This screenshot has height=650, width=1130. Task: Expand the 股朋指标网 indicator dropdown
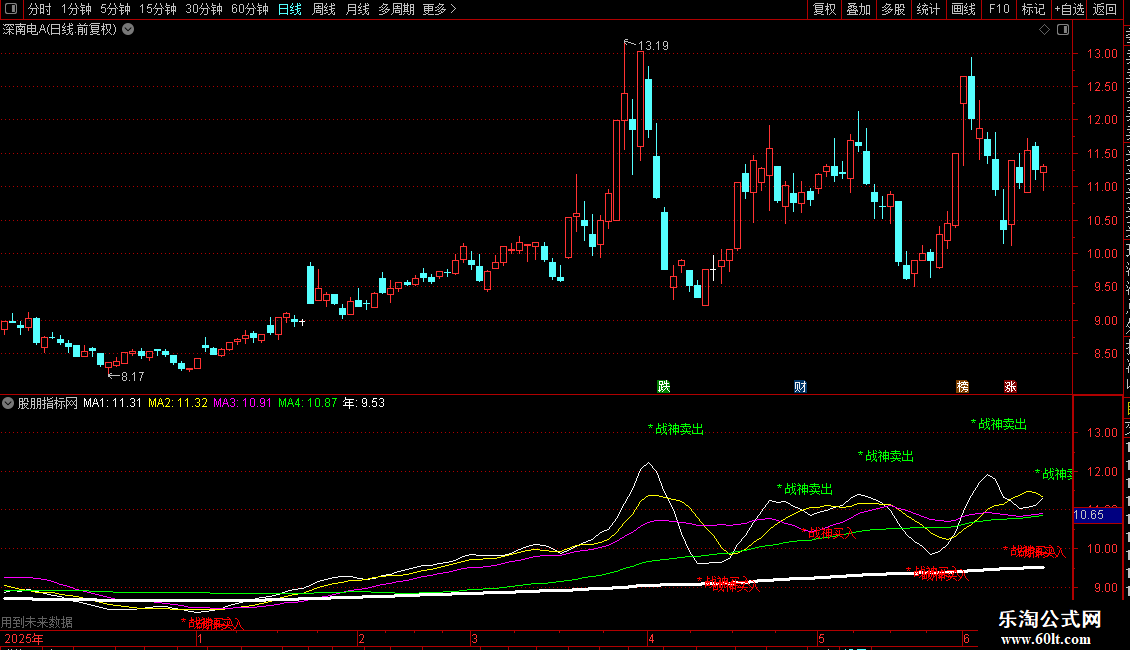8,403
